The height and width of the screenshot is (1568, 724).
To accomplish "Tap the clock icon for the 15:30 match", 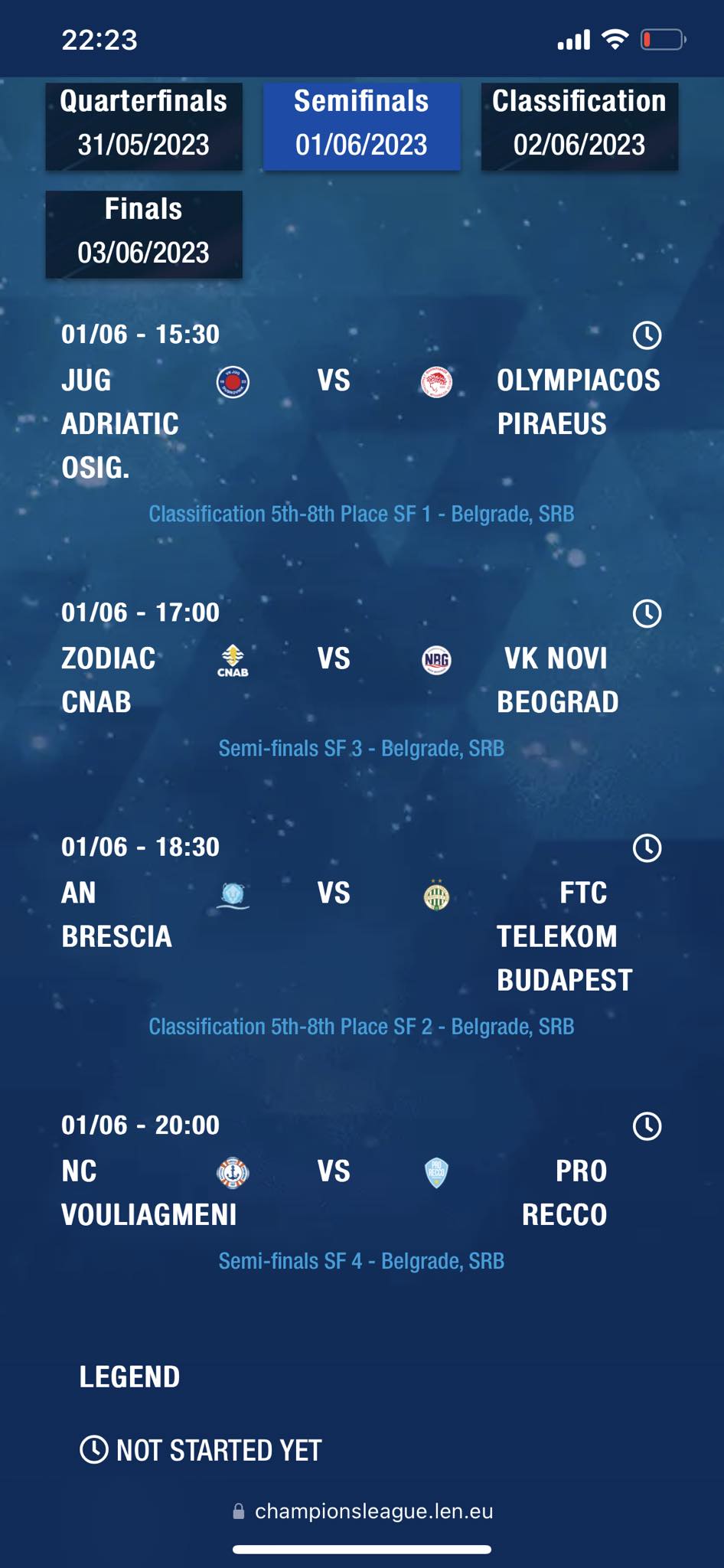I will click(x=647, y=335).
